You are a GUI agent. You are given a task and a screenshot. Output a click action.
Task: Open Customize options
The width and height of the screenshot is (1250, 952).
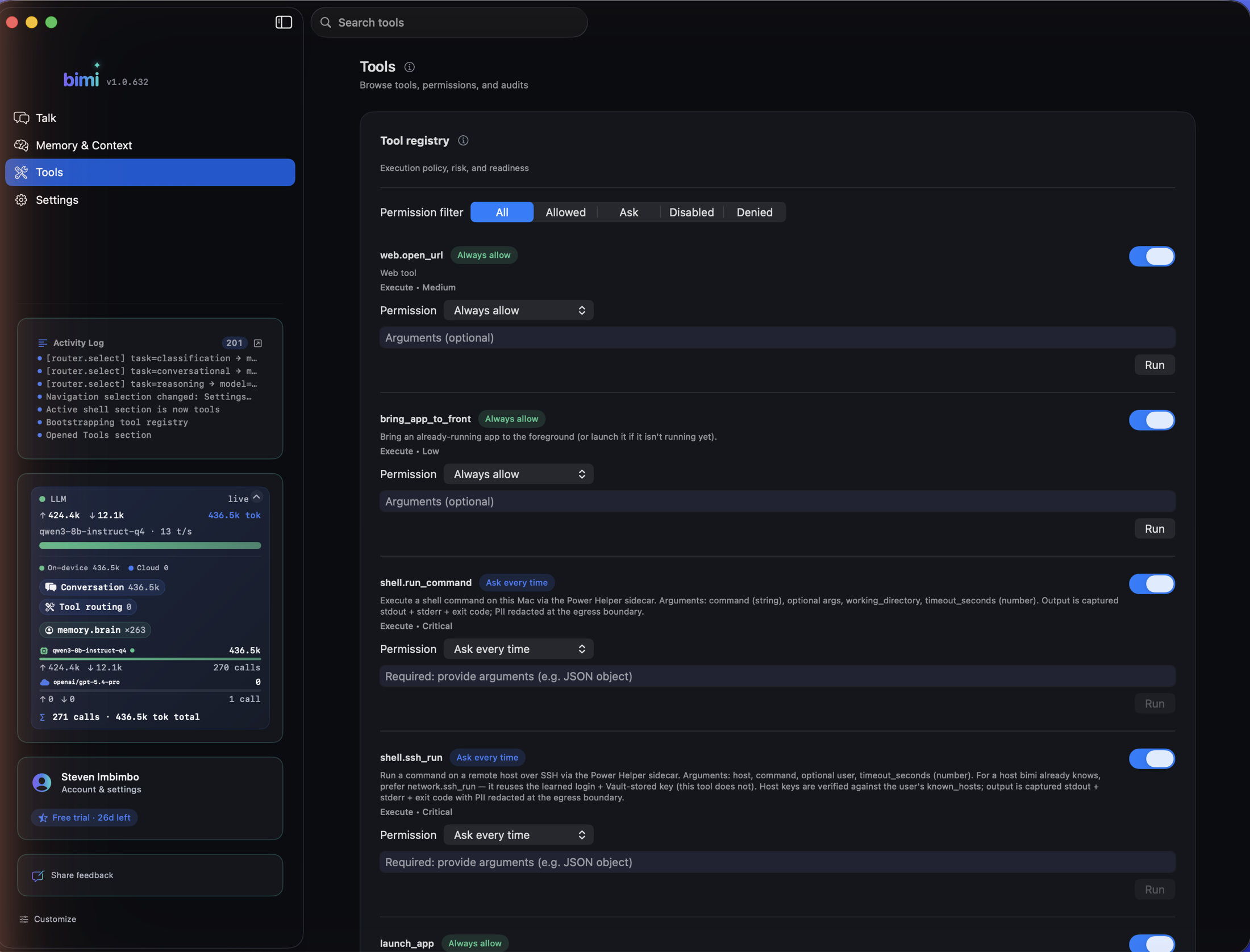click(48, 919)
